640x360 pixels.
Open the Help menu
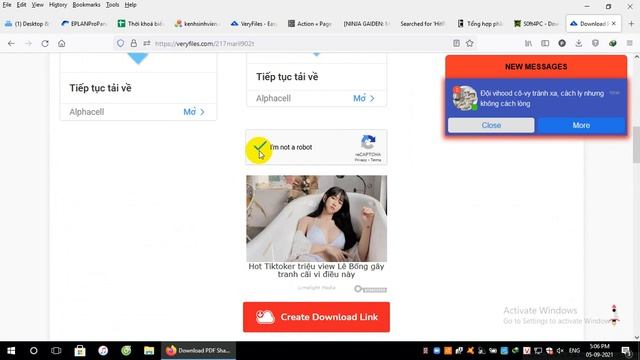pos(131,5)
